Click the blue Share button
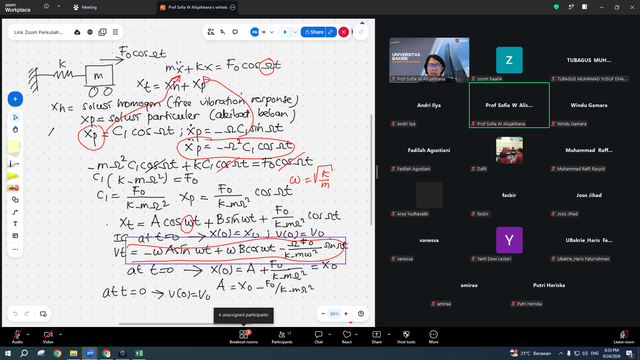 coord(314,32)
